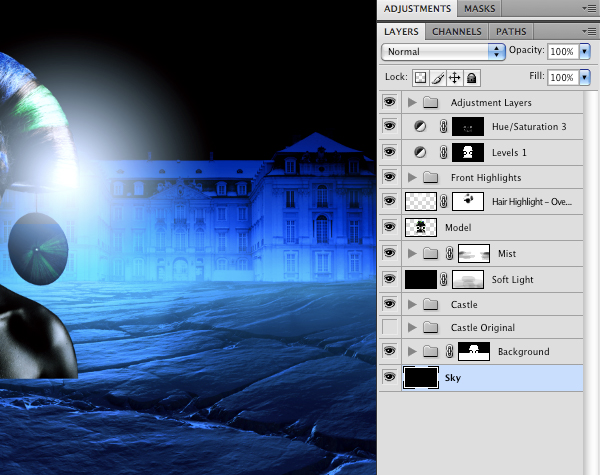600x475 pixels.
Task: Expand the Background group
Action: pyautogui.click(x=412, y=351)
